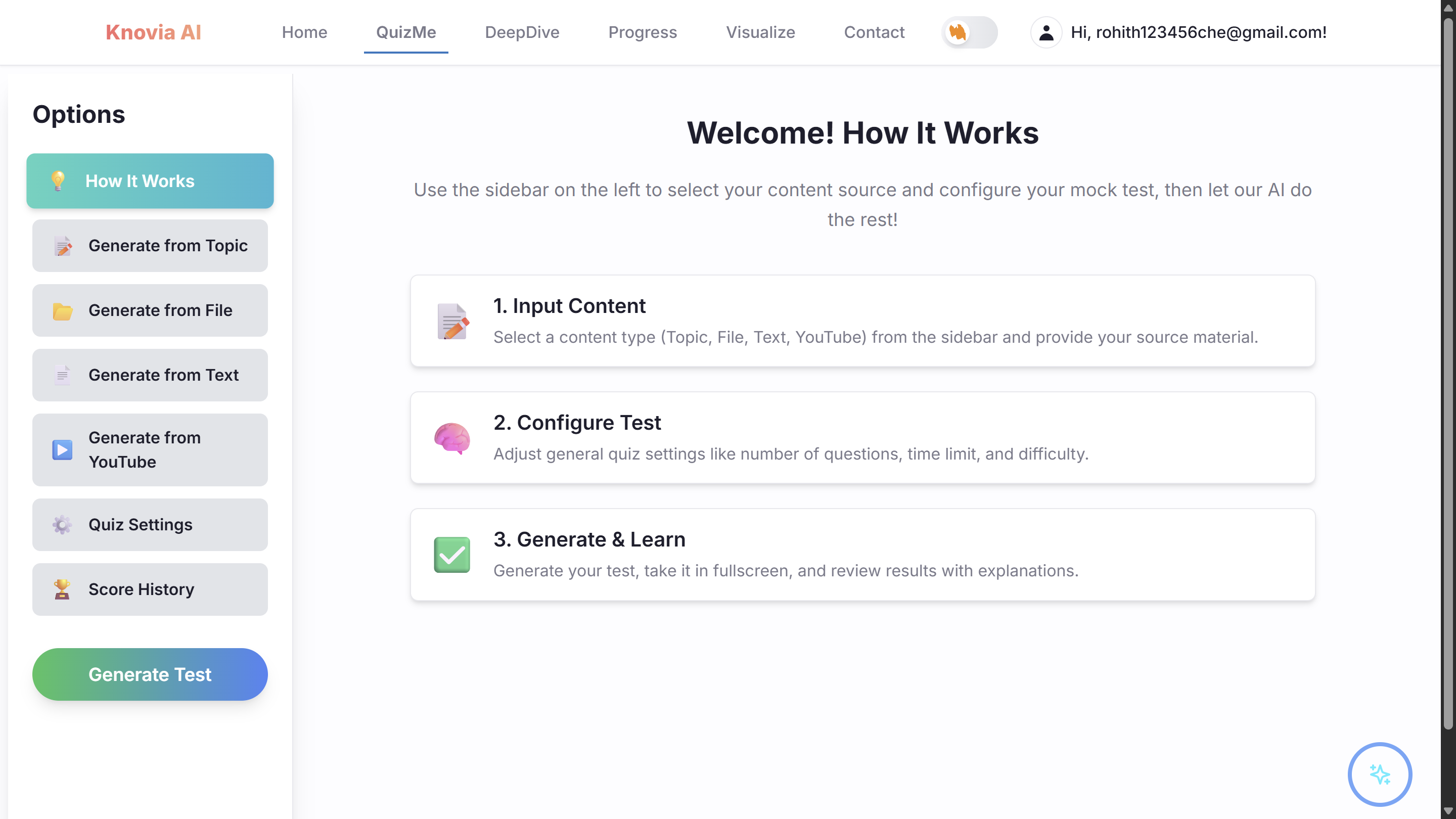Image resolution: width=1456 pixels, height=819 pixels.
Task: Click the Knovia AI logo link
Action: click(153, 33)
